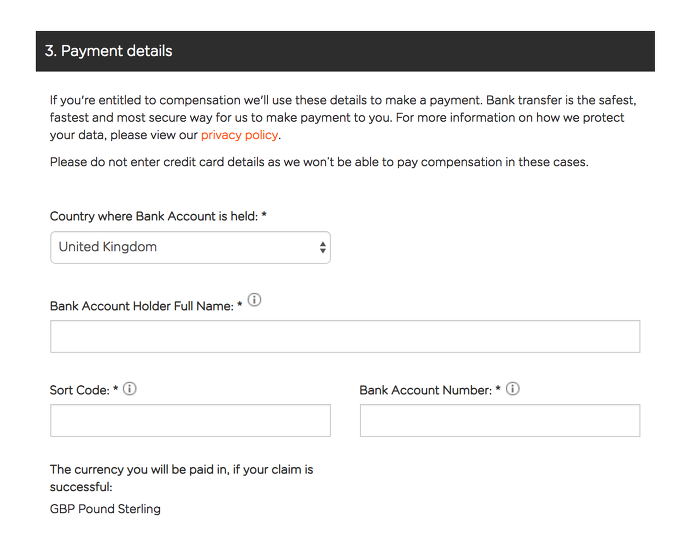Show info tooltip for Bank Account Number
The width and height of the screenshot is (683, 549).
tap(513, 388)
